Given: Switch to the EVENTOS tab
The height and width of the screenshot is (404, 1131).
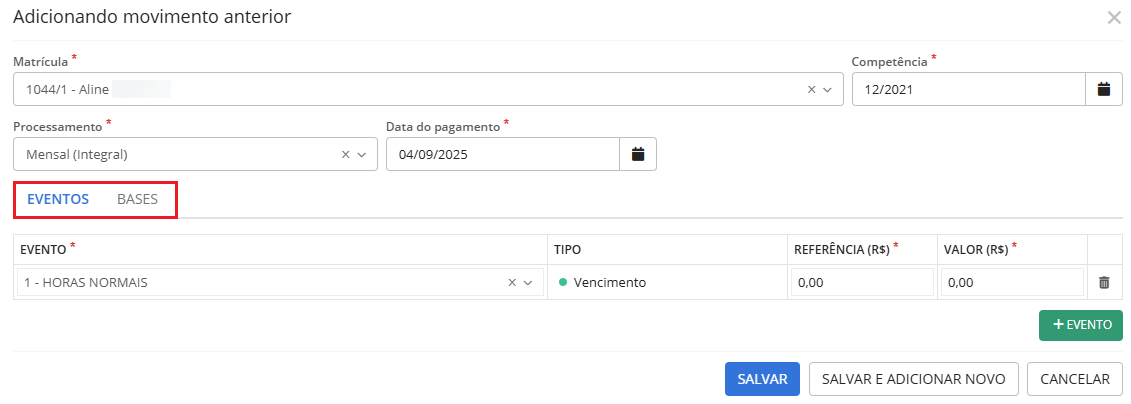Looking at the screenshot, I should tap(58, 199).
